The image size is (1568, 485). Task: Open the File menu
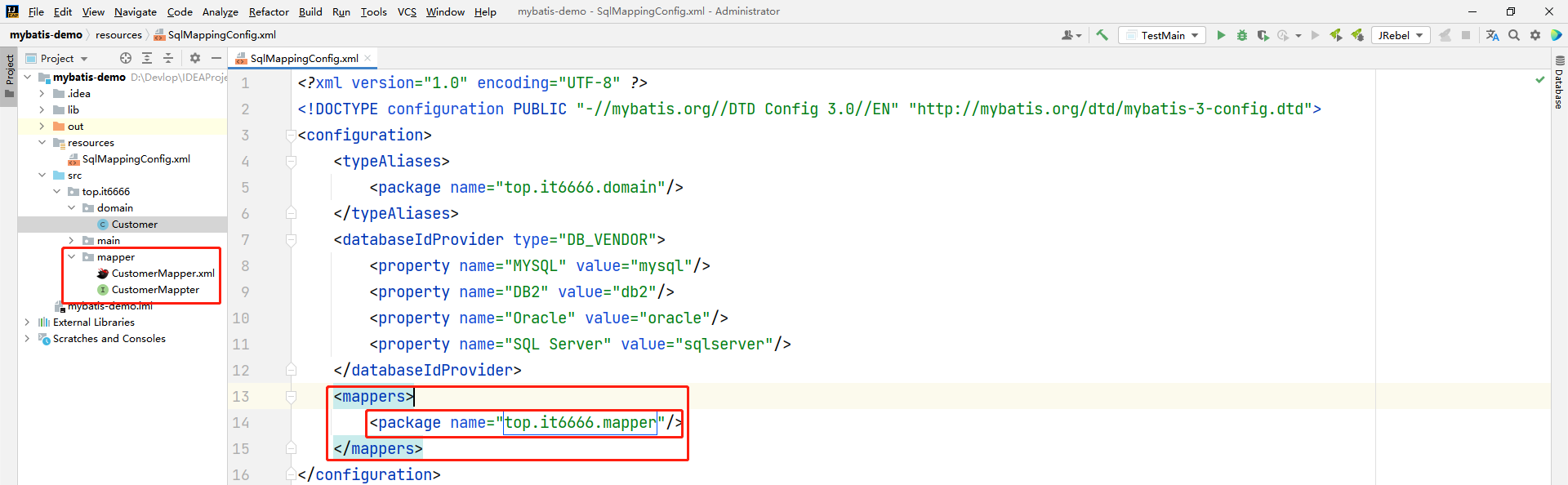(36, 11)
